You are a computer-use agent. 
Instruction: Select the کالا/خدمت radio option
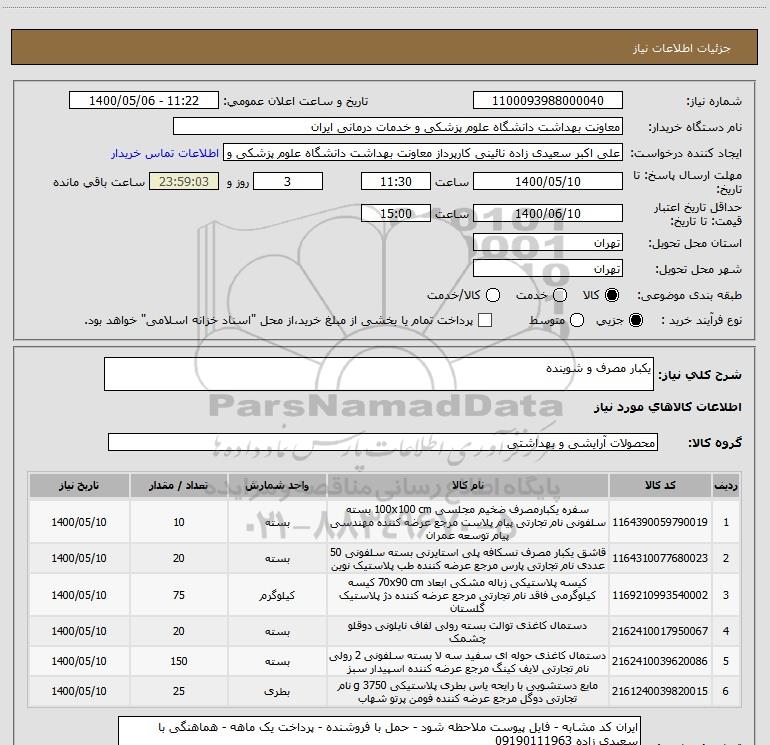pos(493,295)
